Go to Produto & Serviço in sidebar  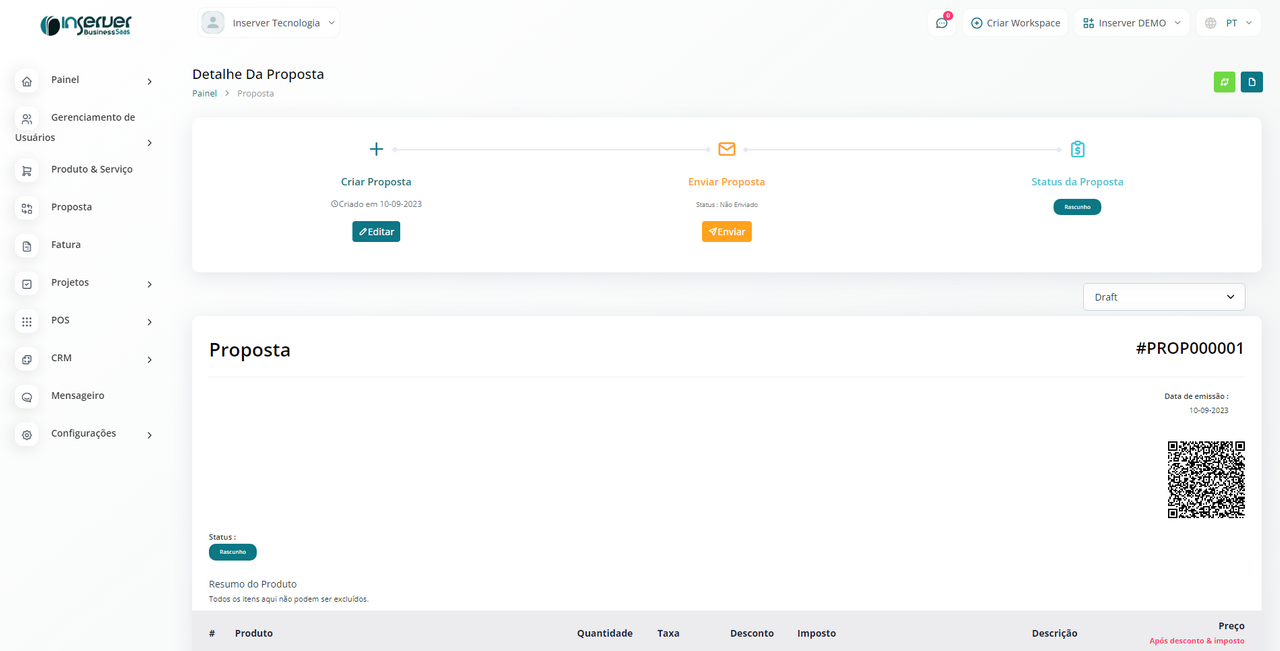coord(91,170)
